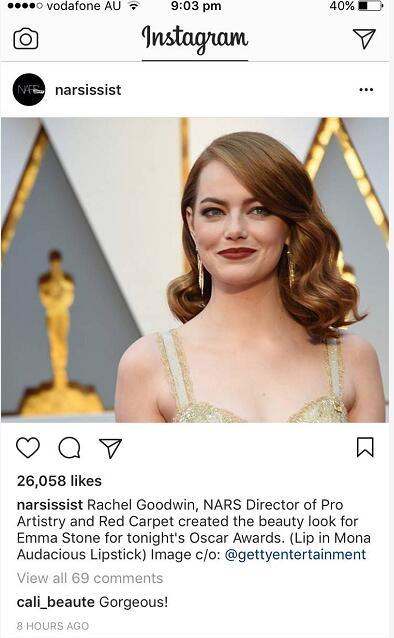394x638 pixels.
Task: Tap the Emma Stone post photo
Action: click(195, 270)
